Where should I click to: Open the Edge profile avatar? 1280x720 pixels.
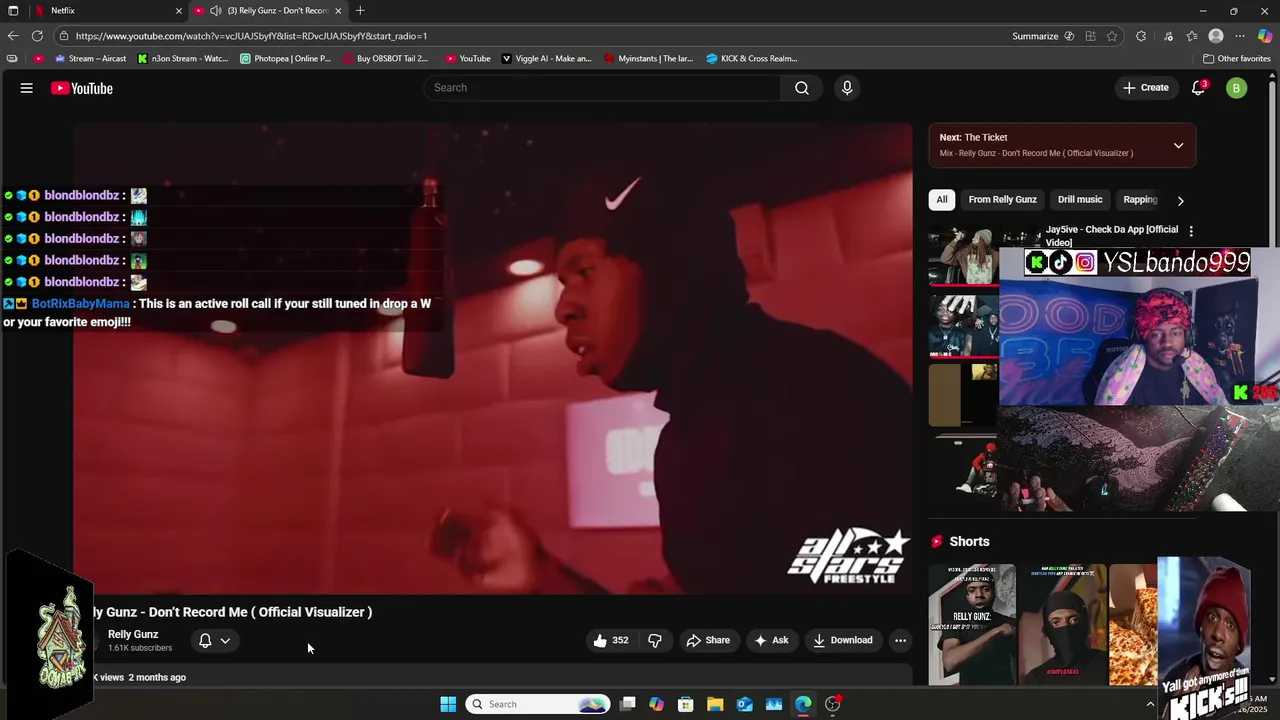click(1216, 36)
